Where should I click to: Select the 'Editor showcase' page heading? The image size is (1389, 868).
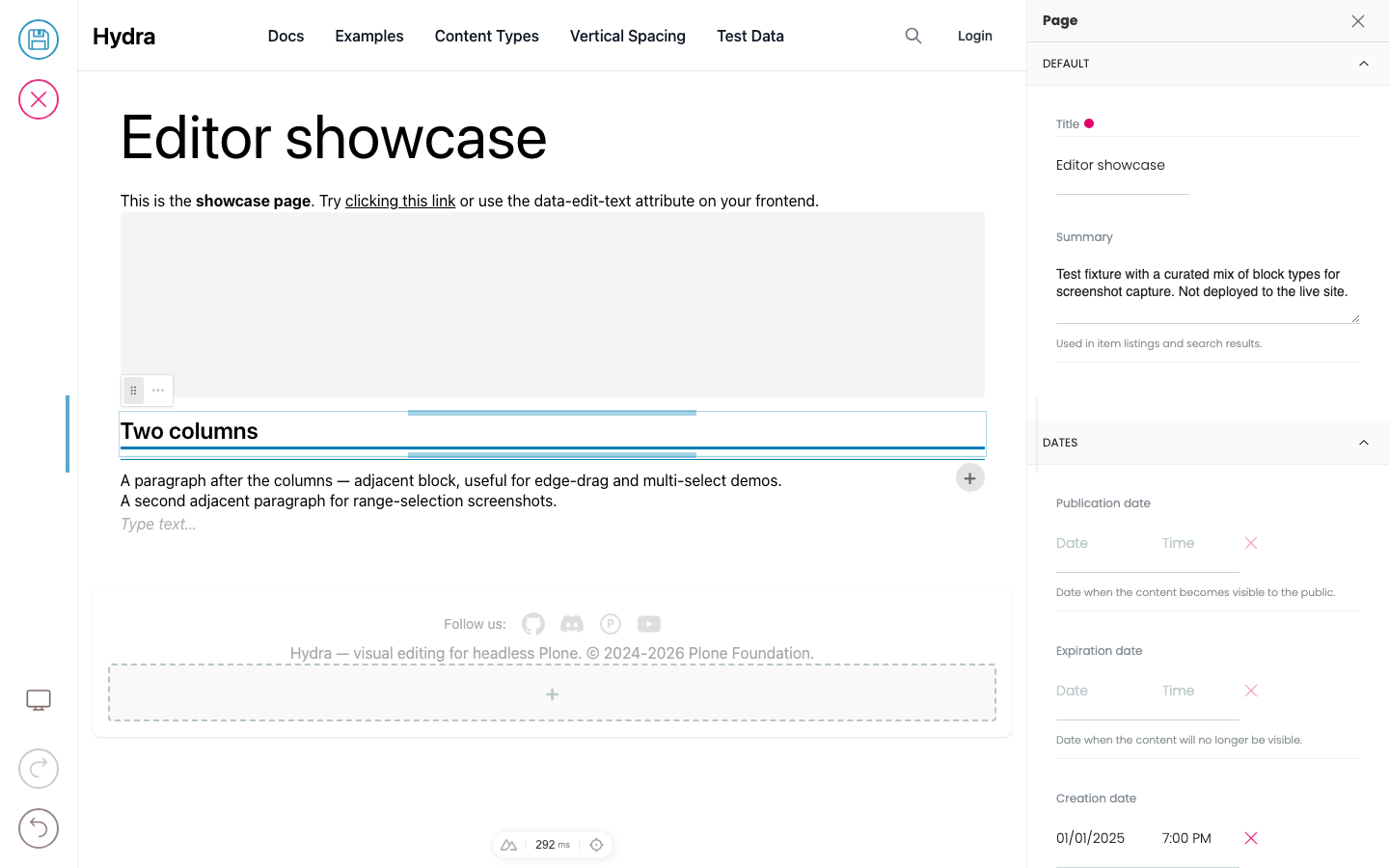pos(334,137)
